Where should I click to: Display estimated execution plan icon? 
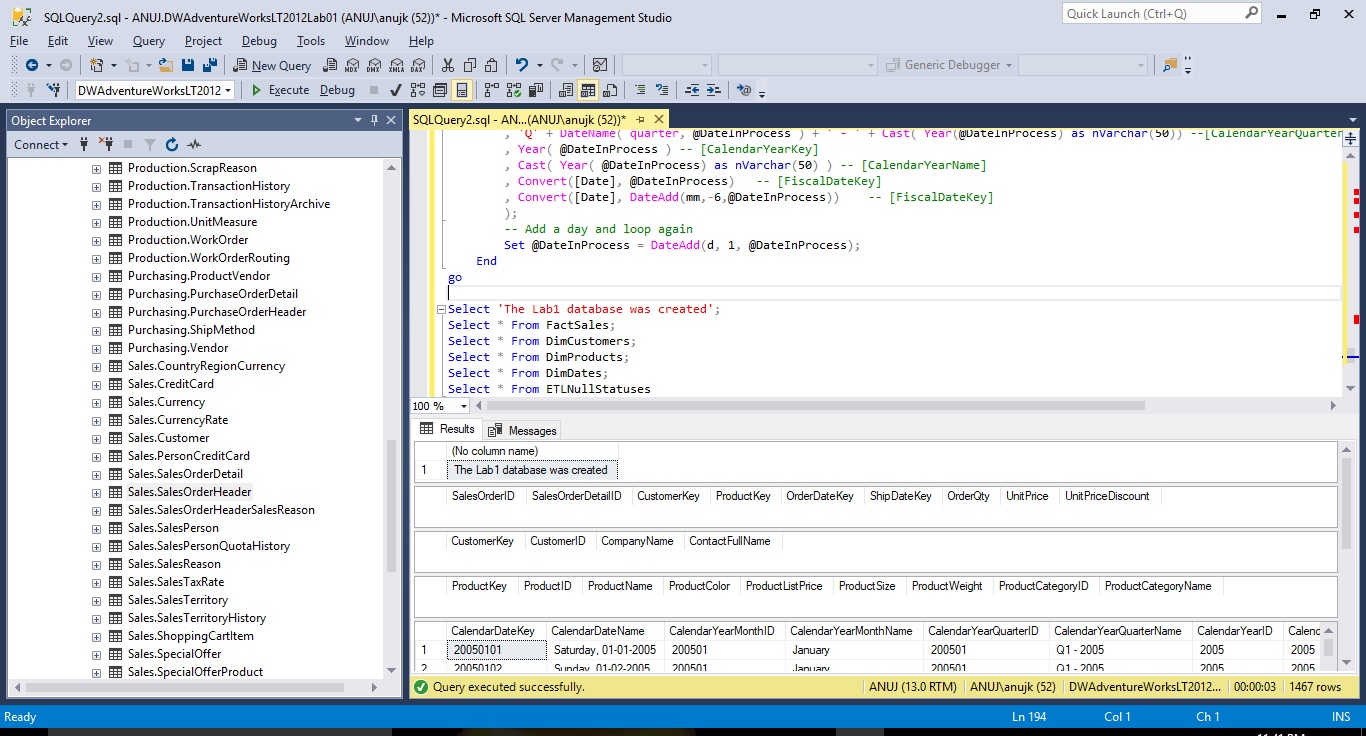click(x=418, y=90)
